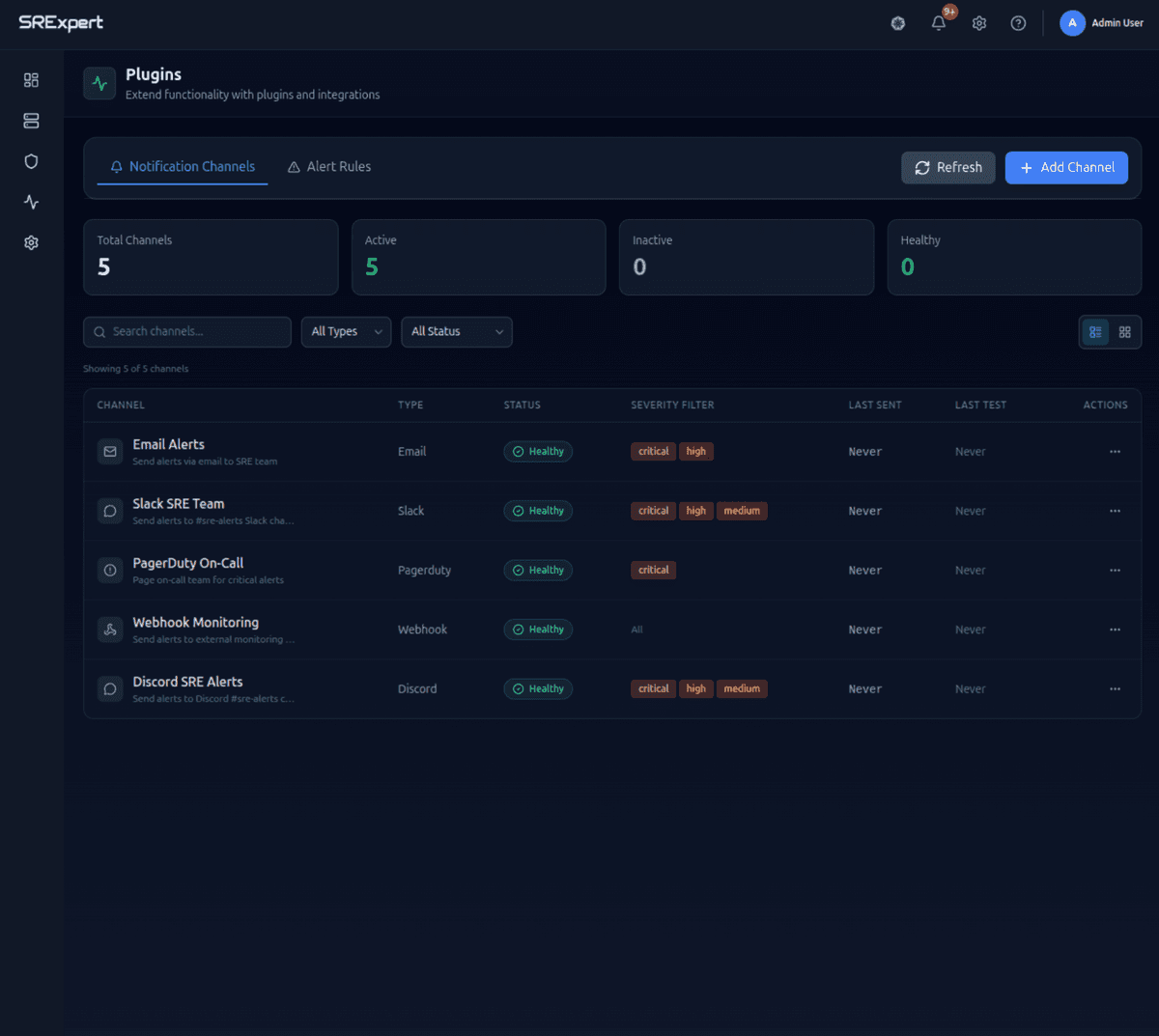Open the dashboard via the grid icon
1159x1036 pixels.
tap(31, 80)
